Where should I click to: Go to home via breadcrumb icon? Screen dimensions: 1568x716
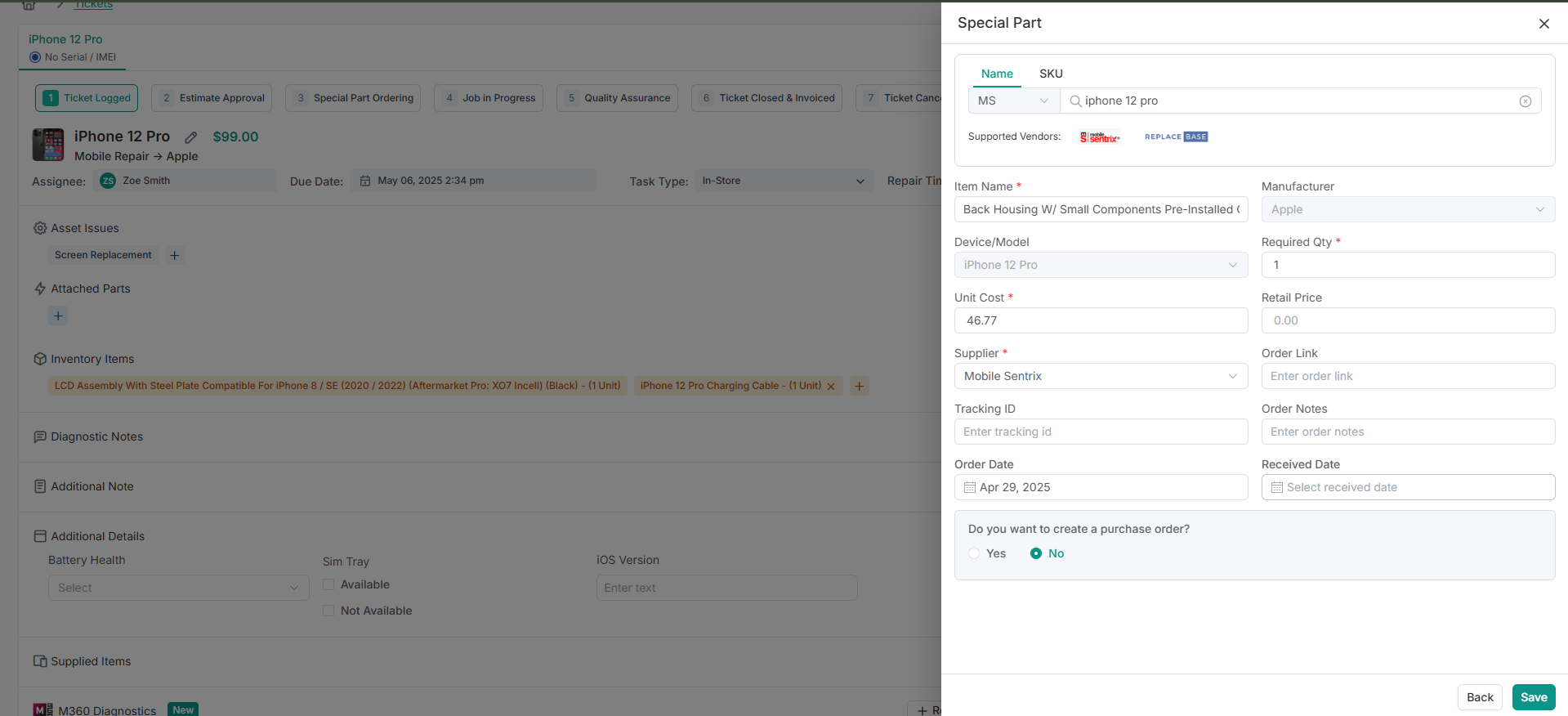click(29, 4)
